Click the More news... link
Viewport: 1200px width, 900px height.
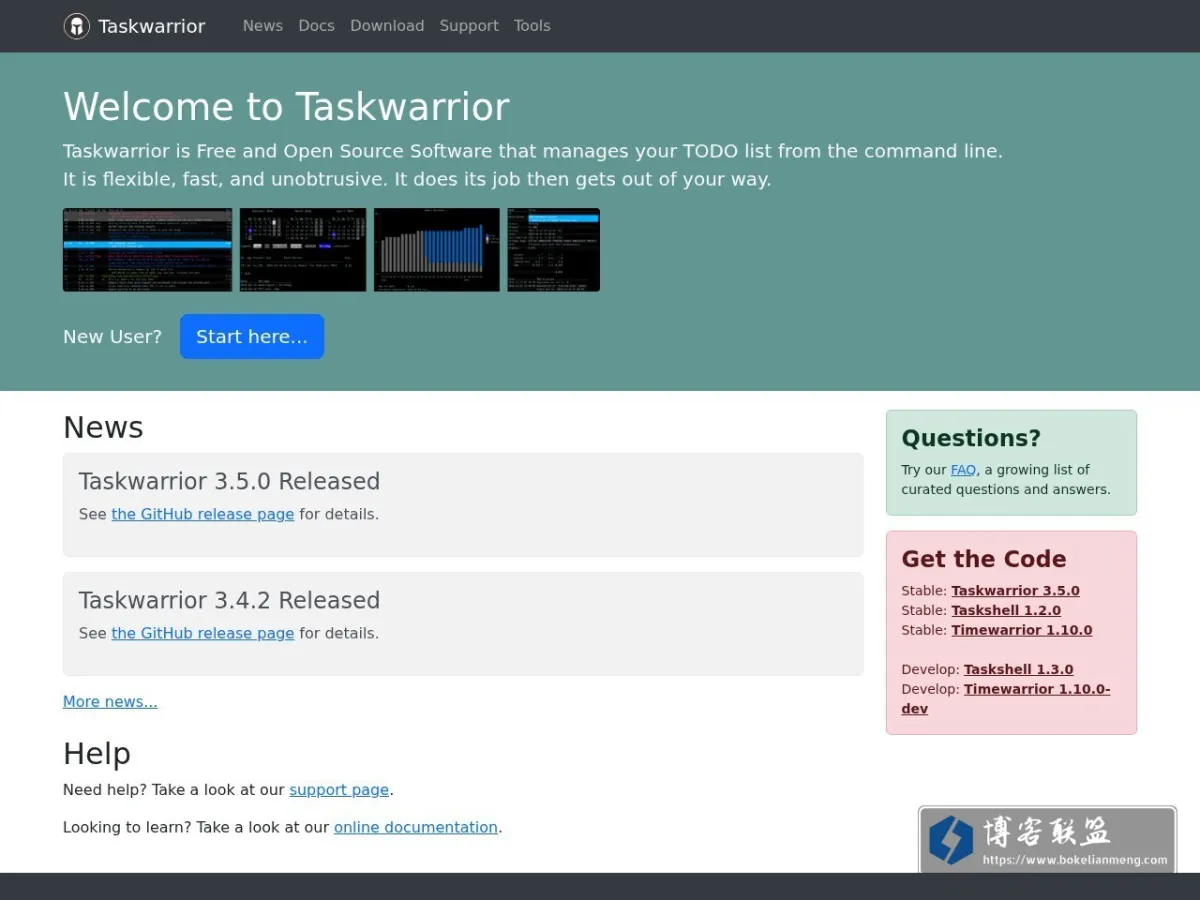tap(110, 701)
